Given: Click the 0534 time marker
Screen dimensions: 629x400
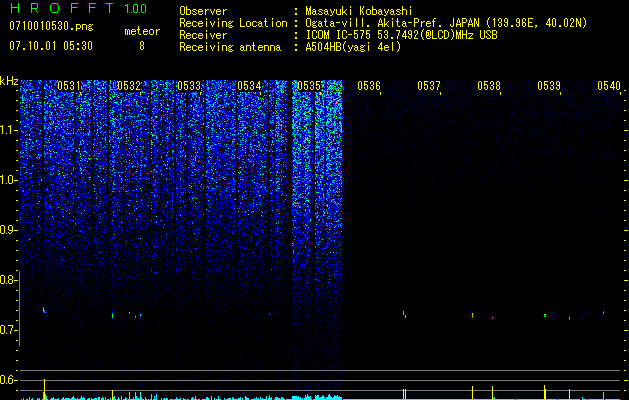Looking at the screenshot, I should [249, 86].
